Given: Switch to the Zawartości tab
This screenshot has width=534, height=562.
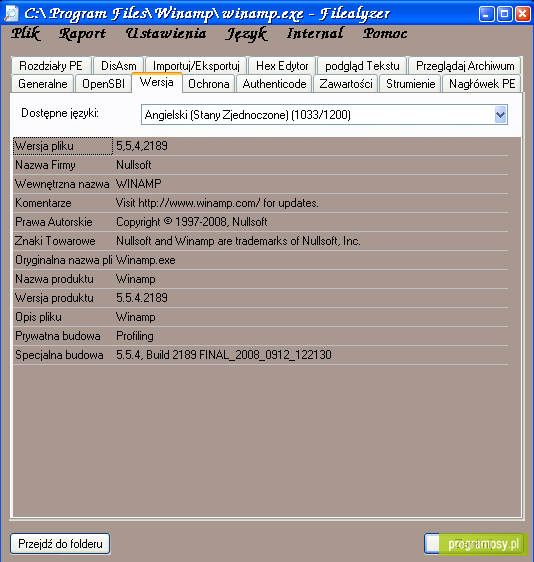Looking at the screenshot, I should point(346,84).
